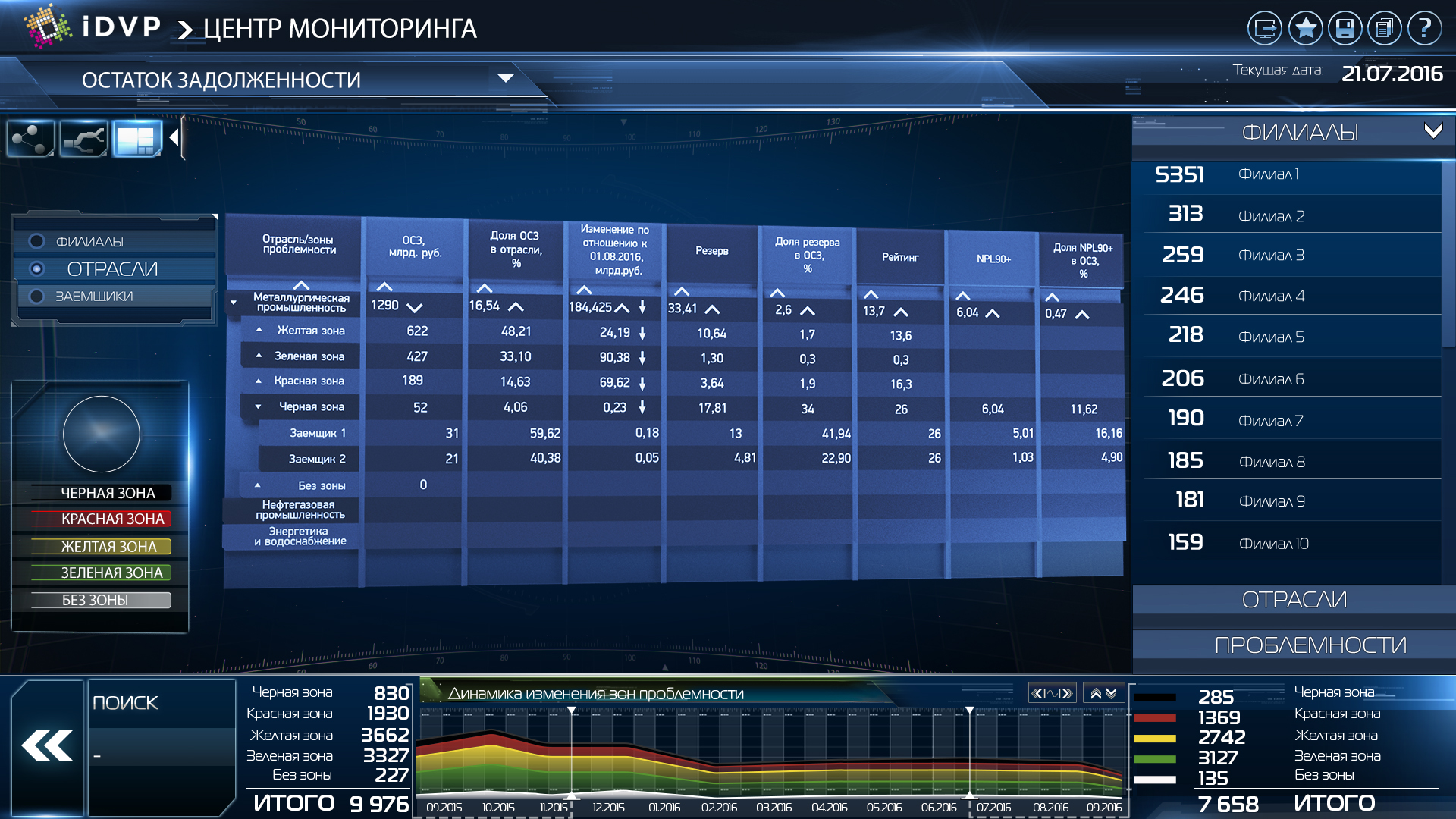1456x819 pixels.
Task: Switch to node graph view
Action: (30, 139)
